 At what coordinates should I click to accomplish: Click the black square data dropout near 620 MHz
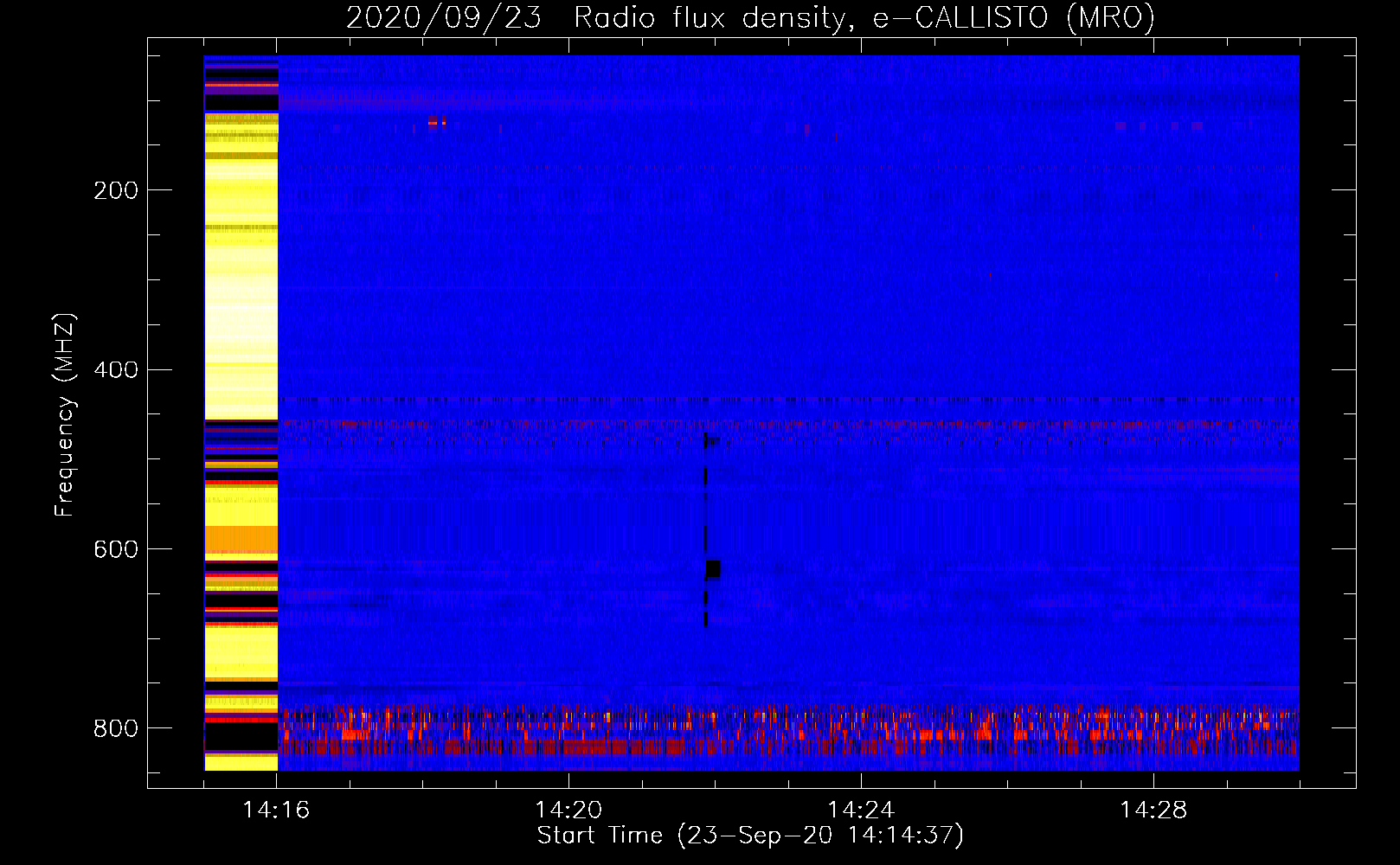click(713, 569)
